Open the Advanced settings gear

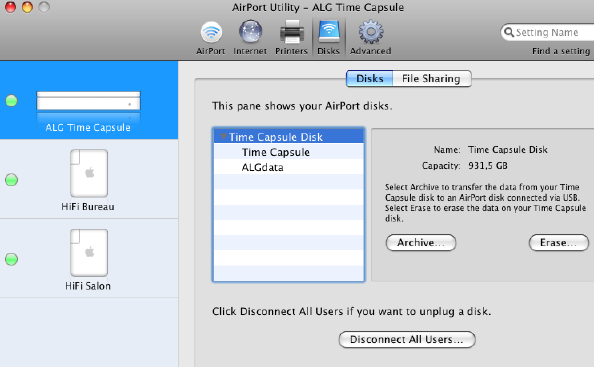point(370,38)
